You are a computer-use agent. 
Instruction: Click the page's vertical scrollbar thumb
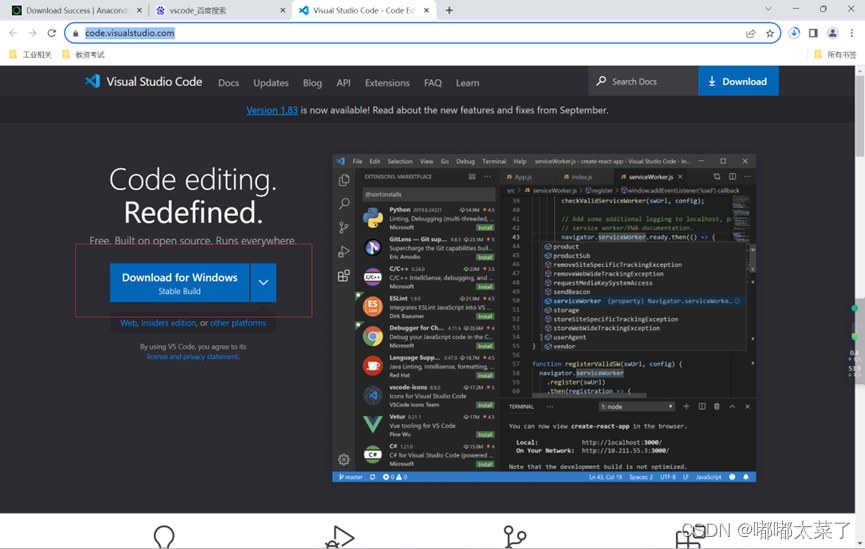[x=860, y=116]
